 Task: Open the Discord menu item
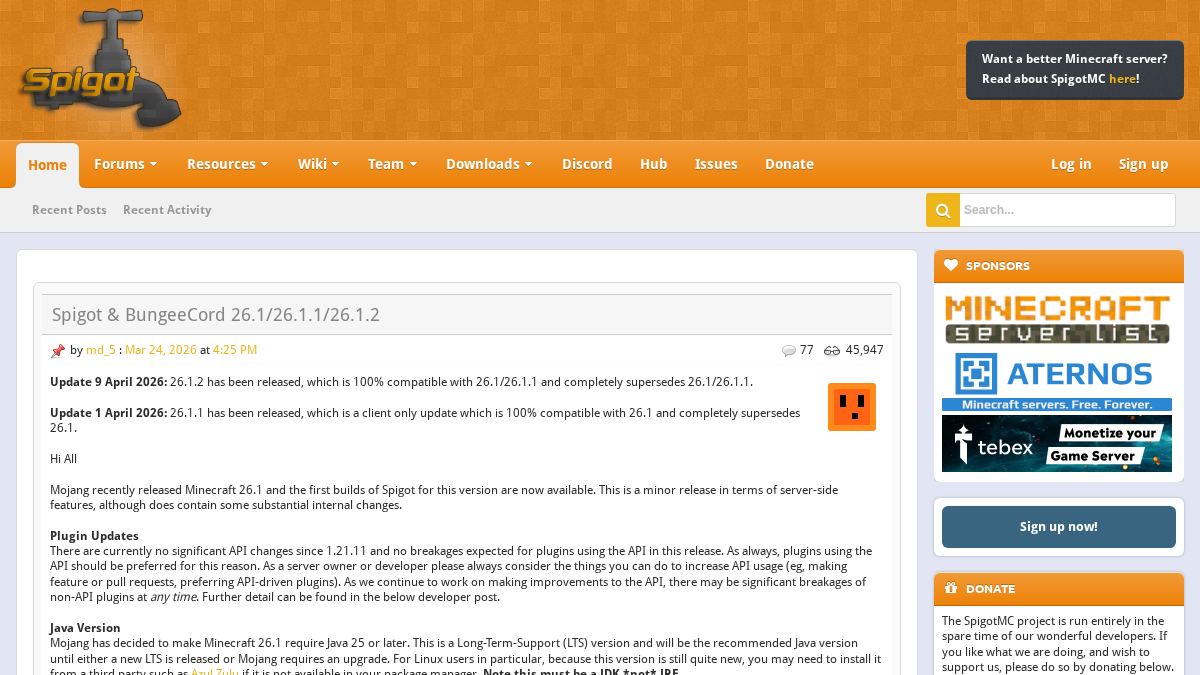tap(587, 164)
